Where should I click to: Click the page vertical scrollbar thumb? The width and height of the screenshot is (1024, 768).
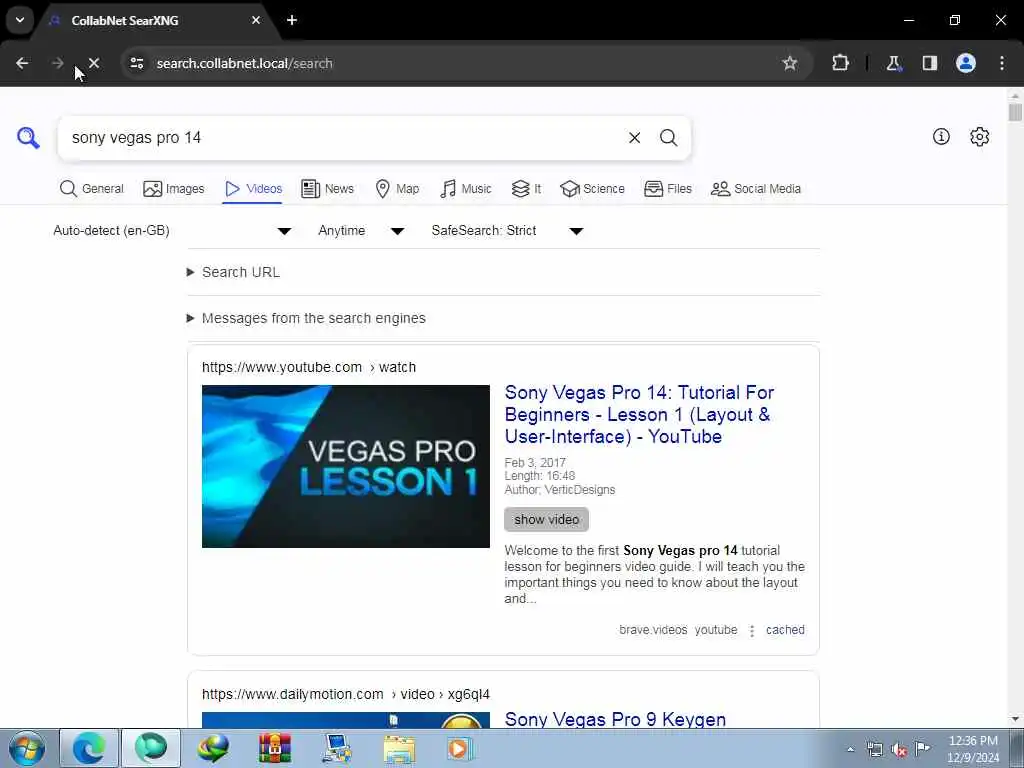pyautogui.click(x=1015, y=112)
